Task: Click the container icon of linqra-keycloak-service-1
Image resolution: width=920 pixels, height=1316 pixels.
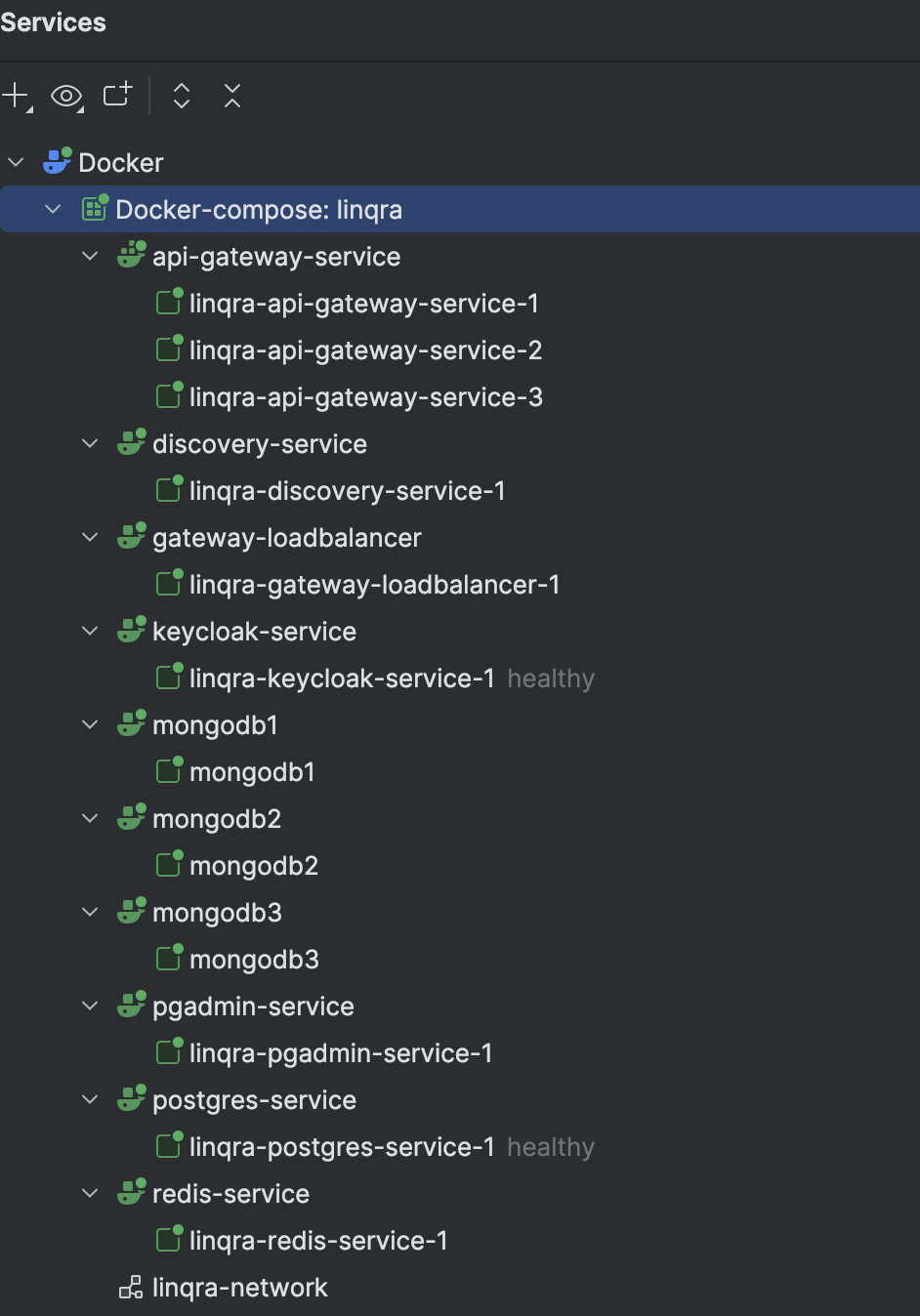Action: 170,677
